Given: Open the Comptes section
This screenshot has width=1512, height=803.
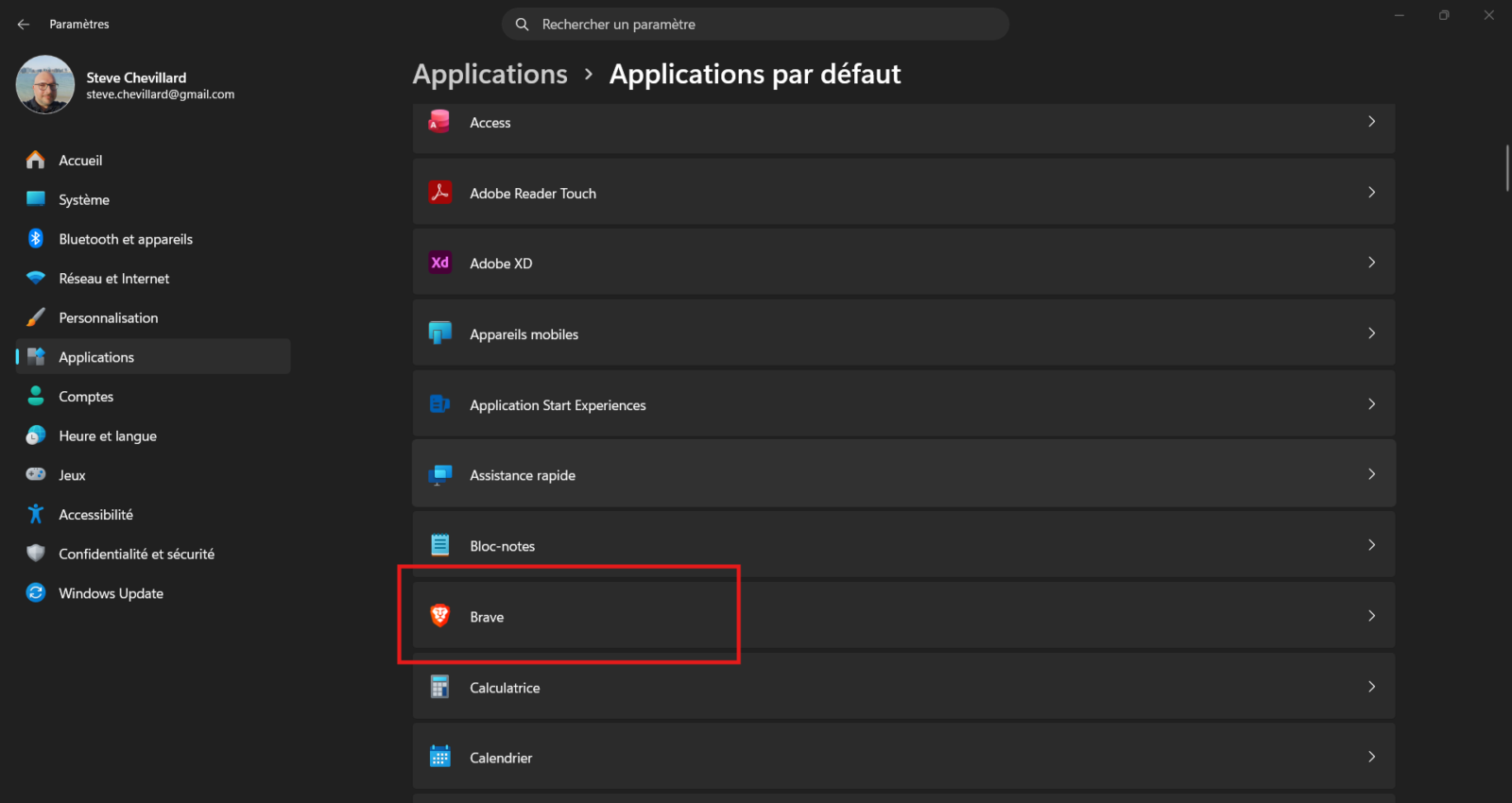Looking at the screenshot, I should (153, 396).
